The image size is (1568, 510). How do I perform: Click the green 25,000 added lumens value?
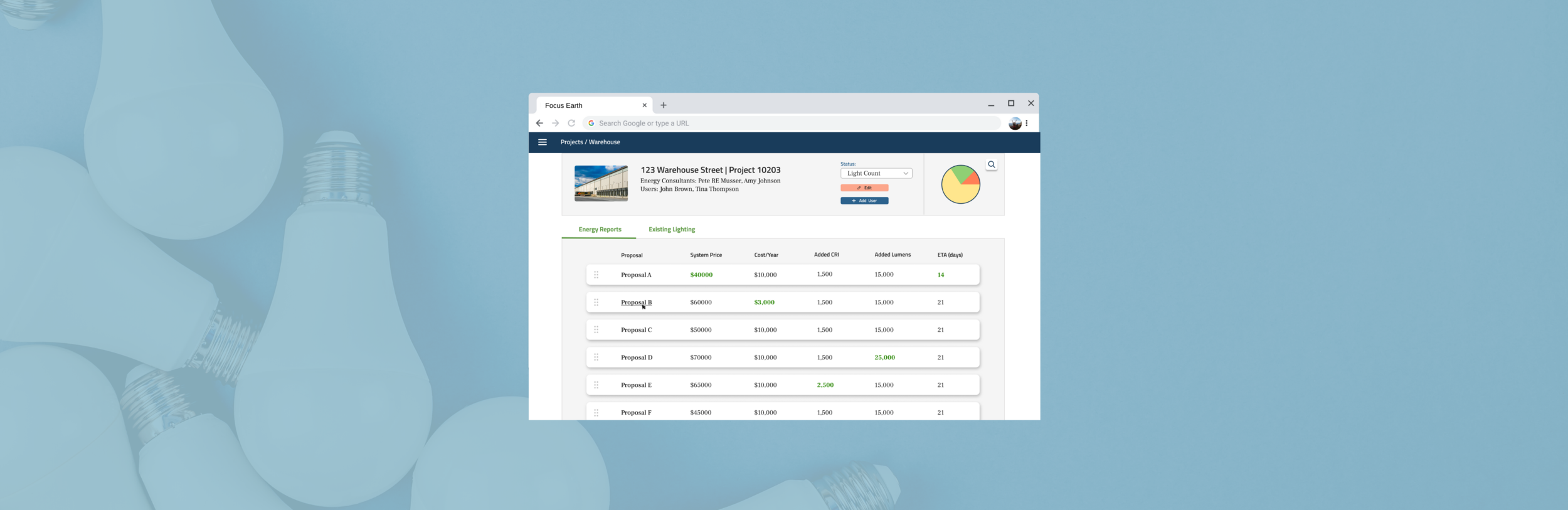click(x=884, y=358)
